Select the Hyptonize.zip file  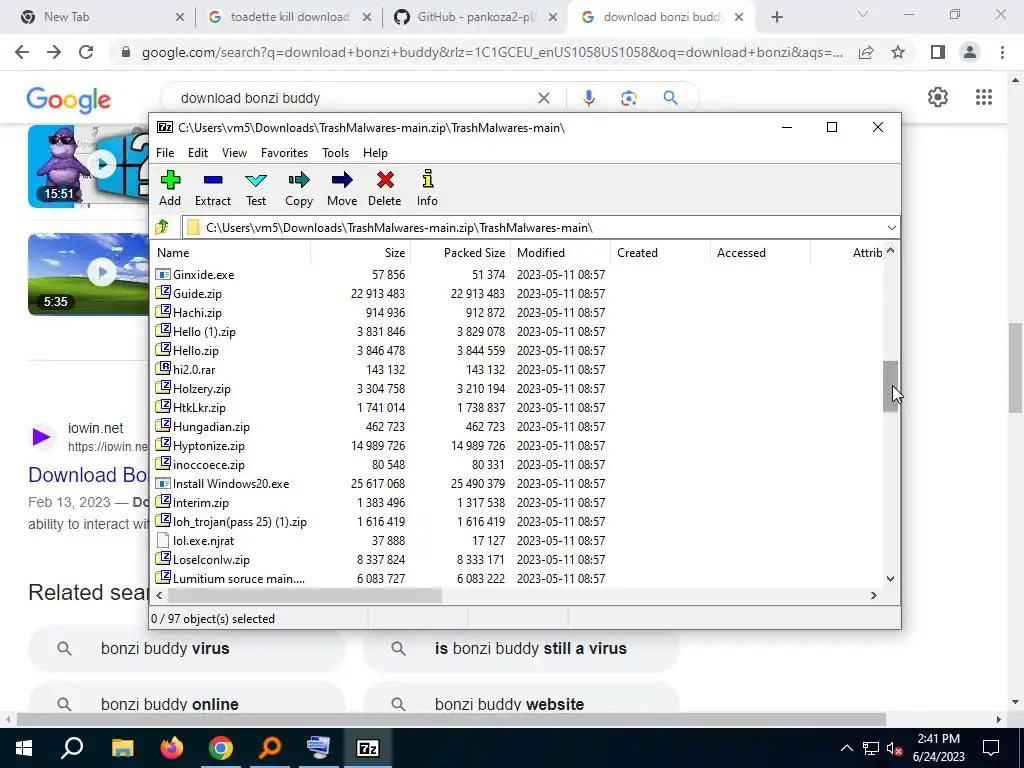pyautogui.click(x=208, y=445)
